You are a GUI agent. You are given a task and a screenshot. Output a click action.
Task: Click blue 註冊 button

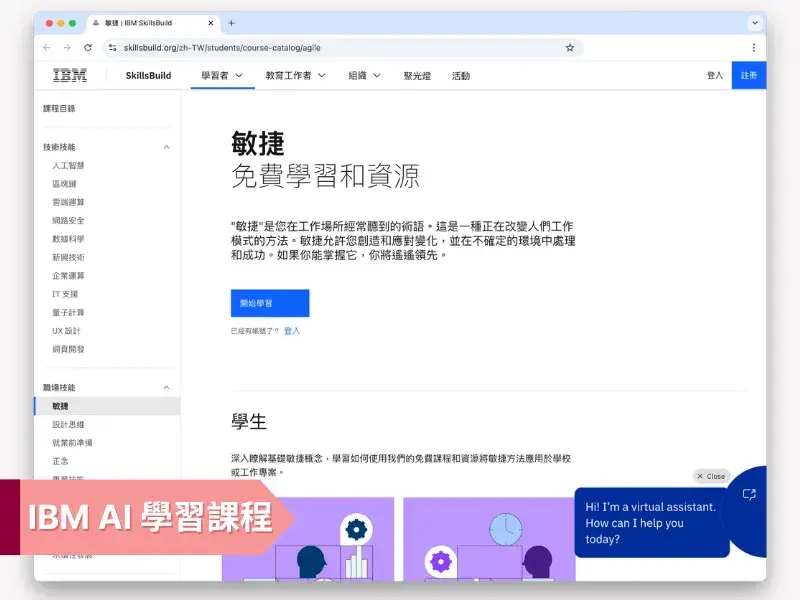click(748, 76)
